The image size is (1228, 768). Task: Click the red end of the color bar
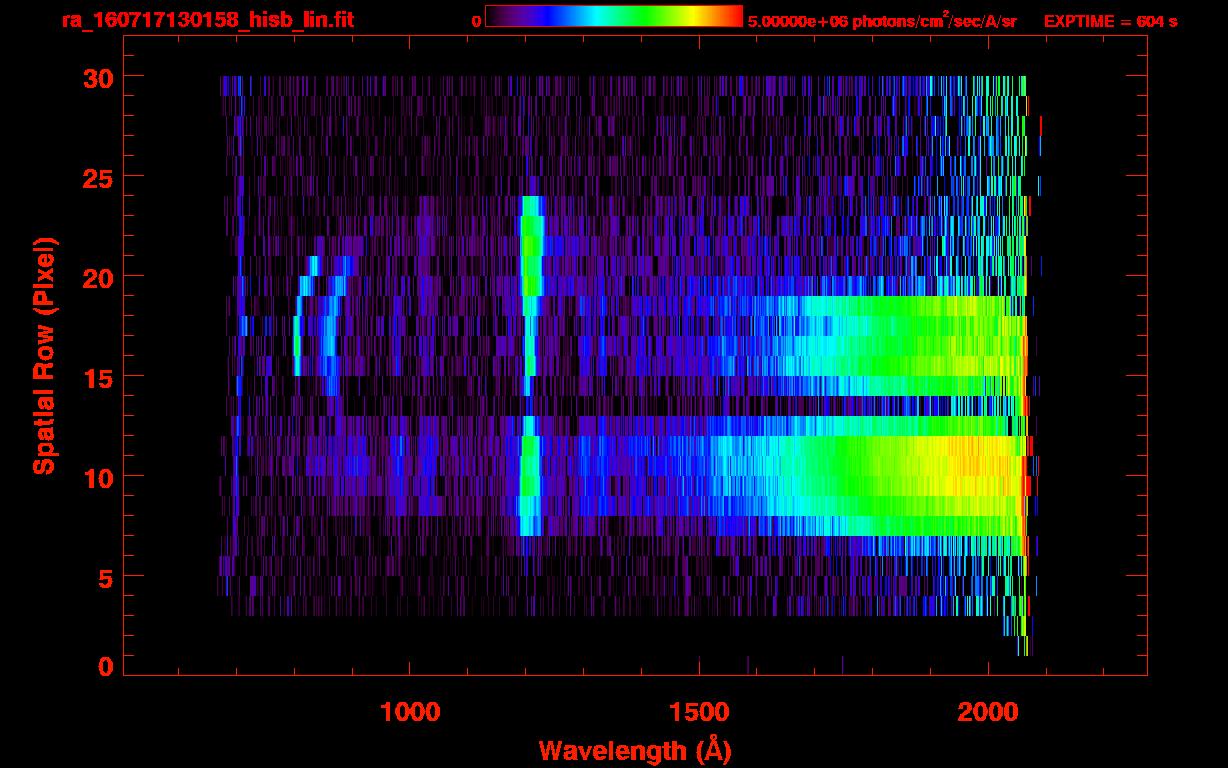click(x=733, y=16)
